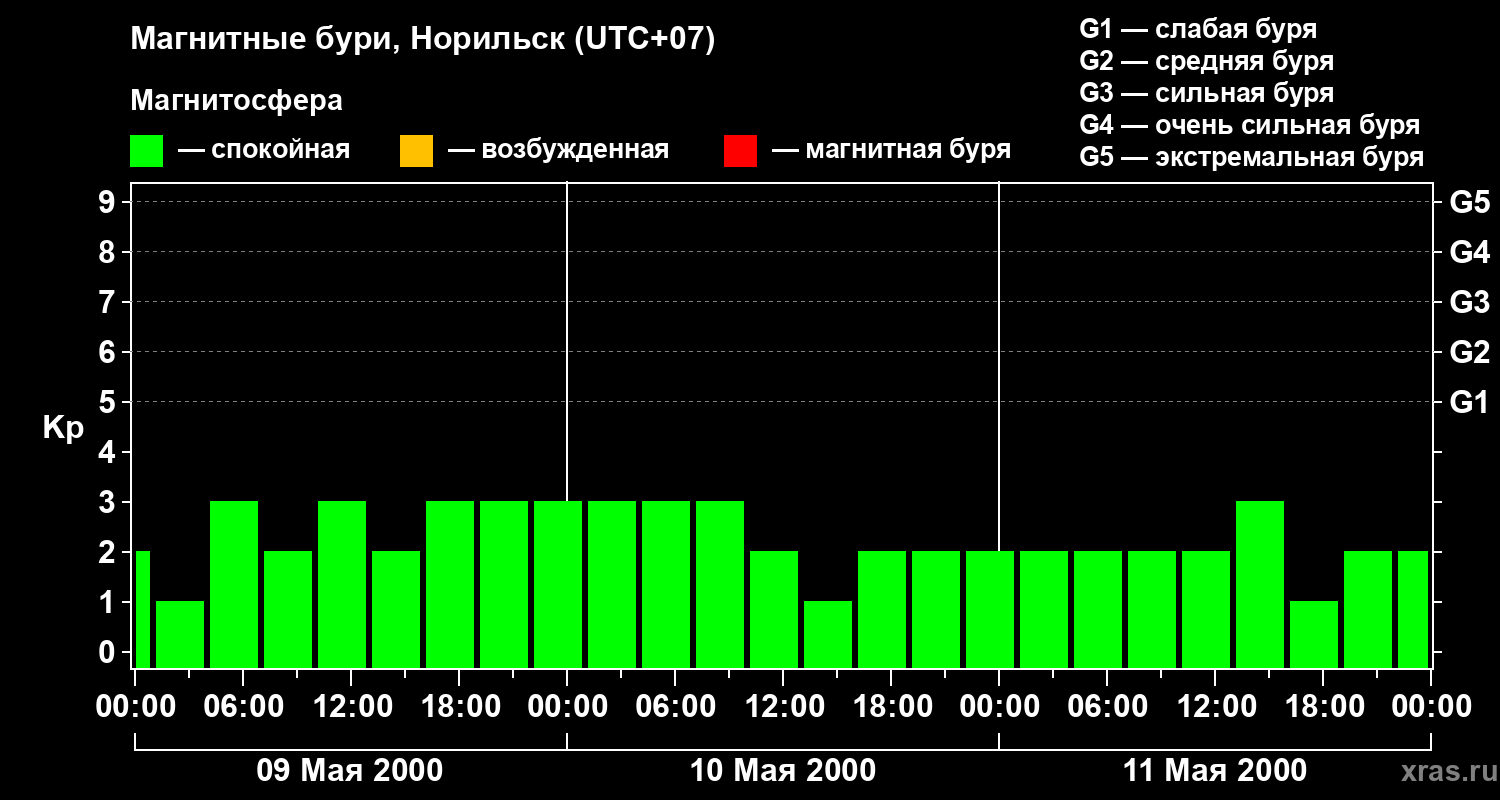Click the '— спокойная' legend label
The width and height of the screenshot is (1500, 800).
(264, 151)
